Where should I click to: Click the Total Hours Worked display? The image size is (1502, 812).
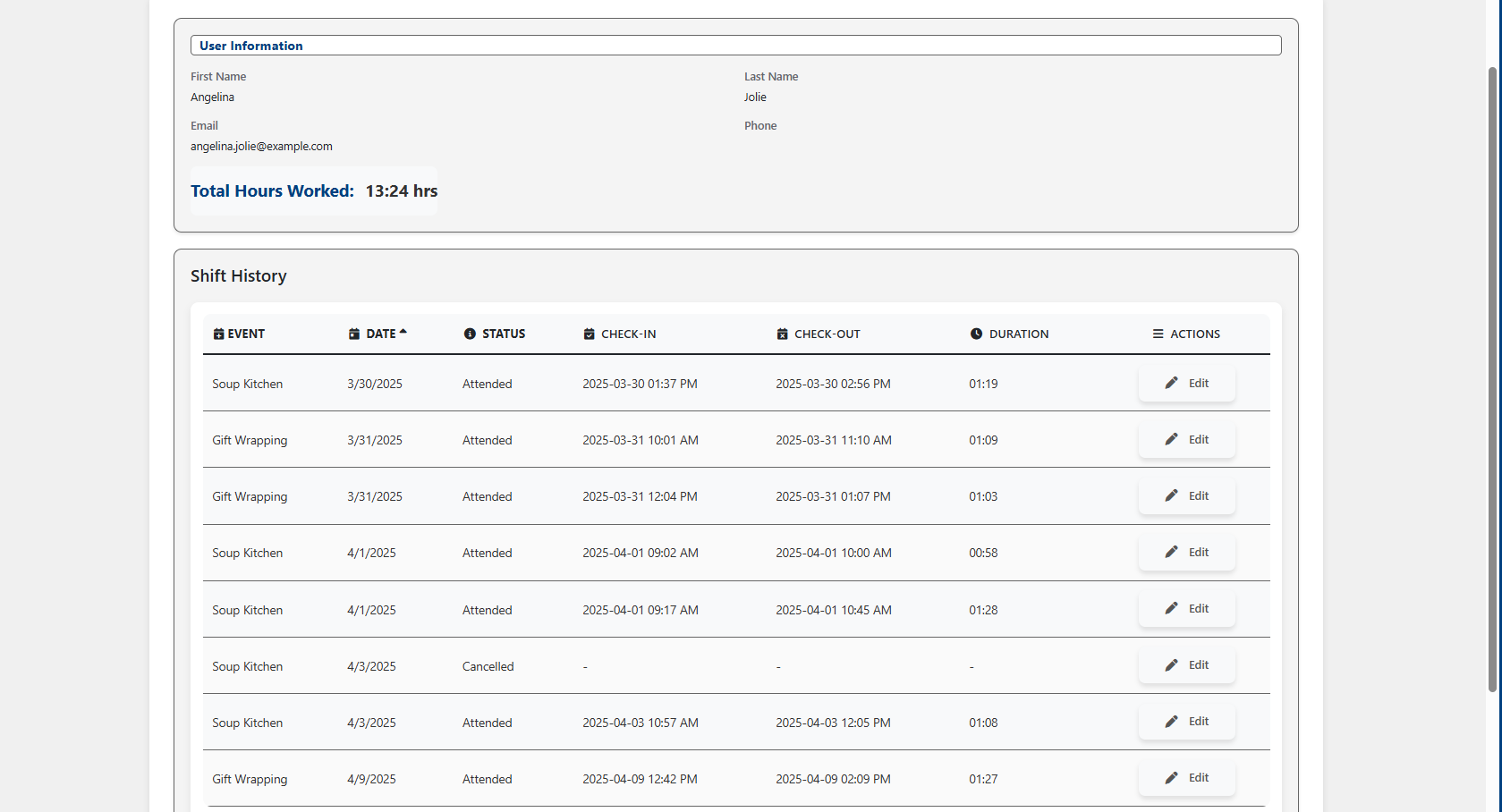[313, 190]
